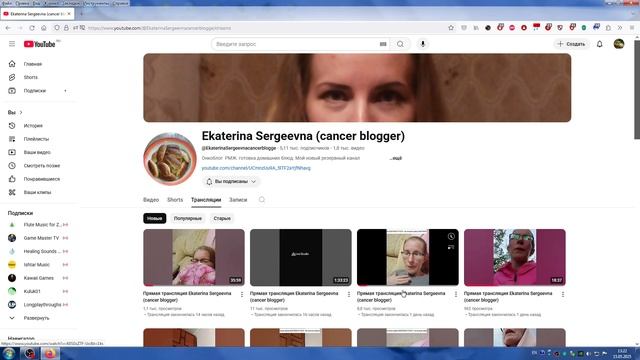
Task: Expand the Вы section chevron
Action: point(21,112)
